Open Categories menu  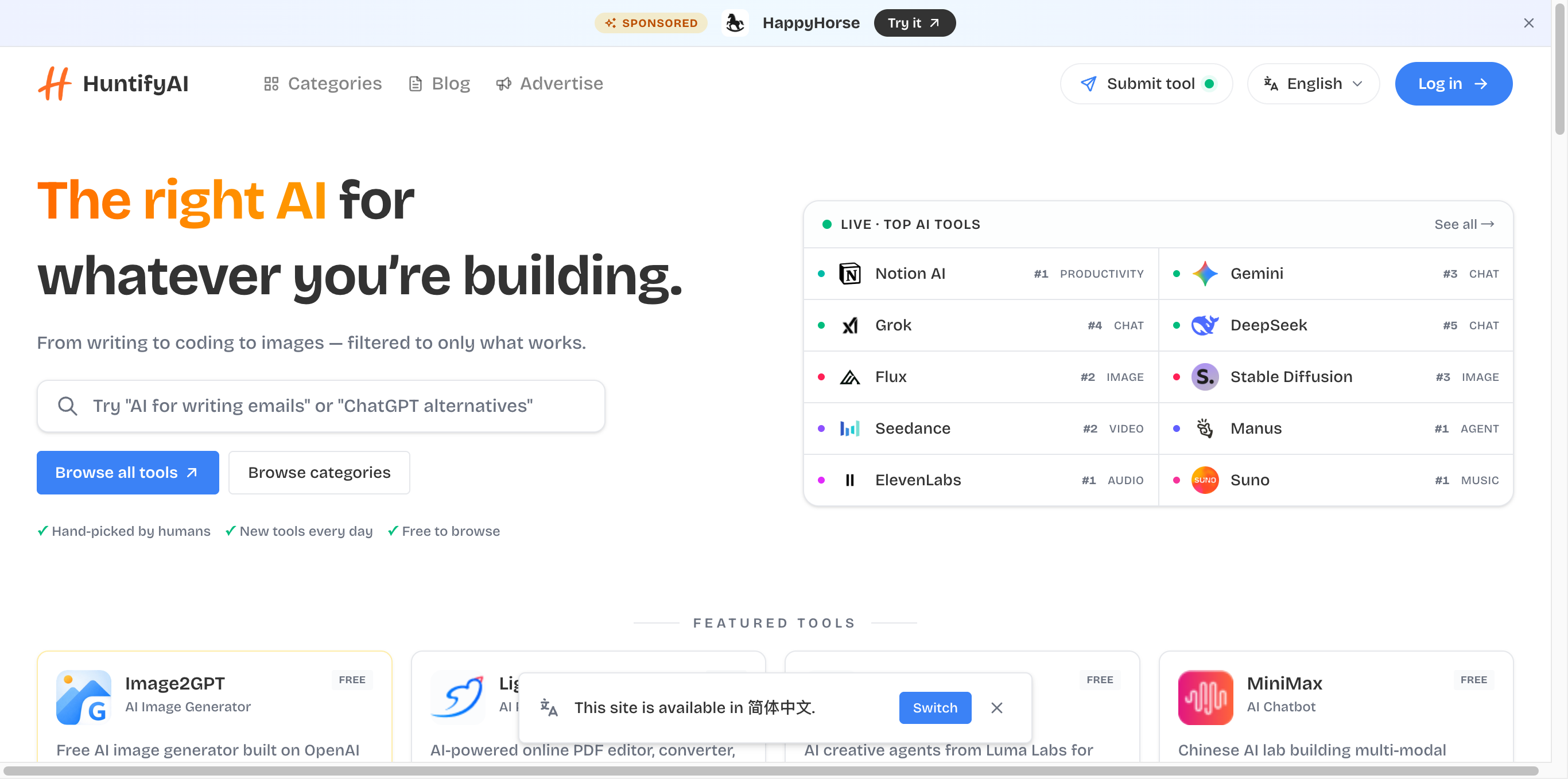coord(323,83)
